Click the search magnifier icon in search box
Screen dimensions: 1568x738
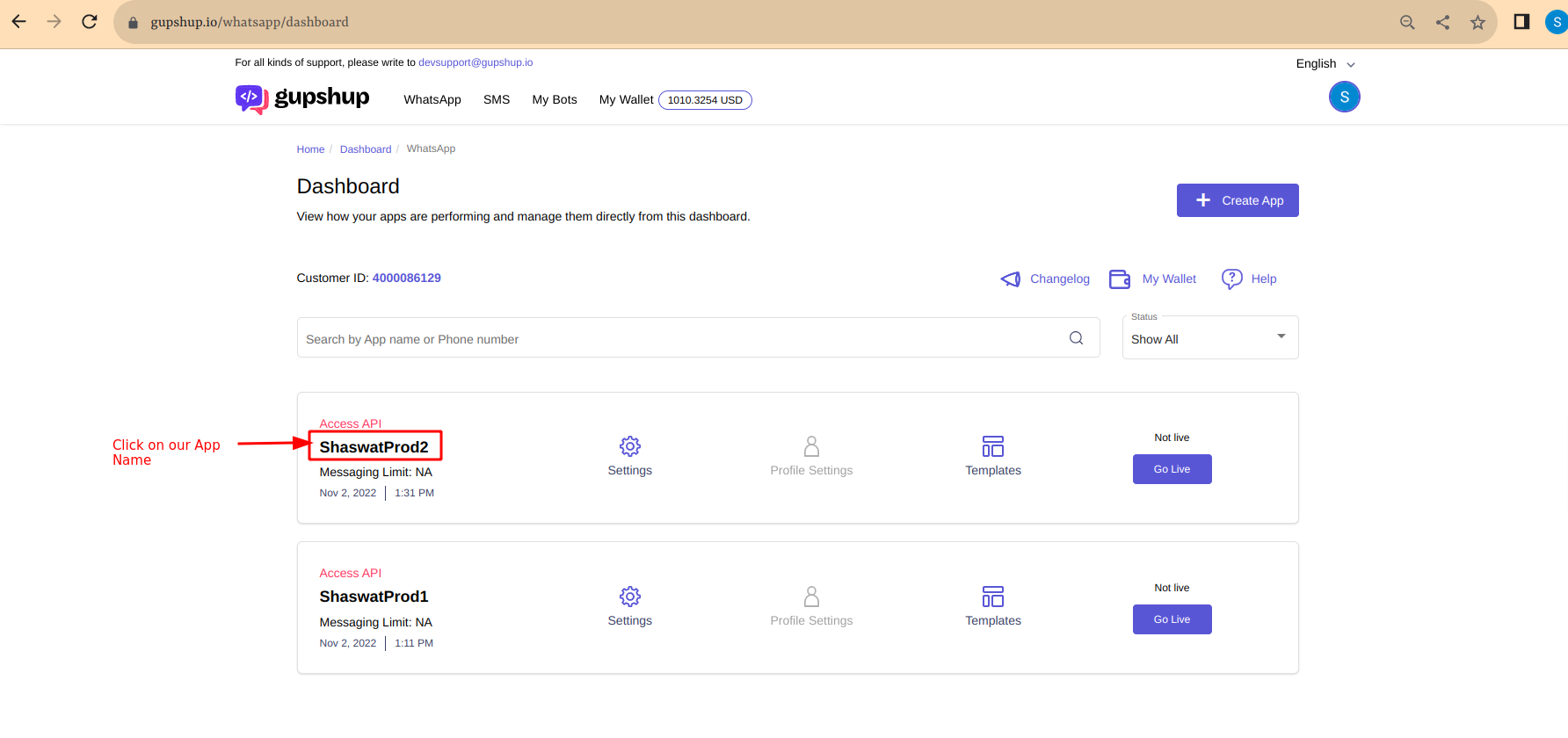1076,338
